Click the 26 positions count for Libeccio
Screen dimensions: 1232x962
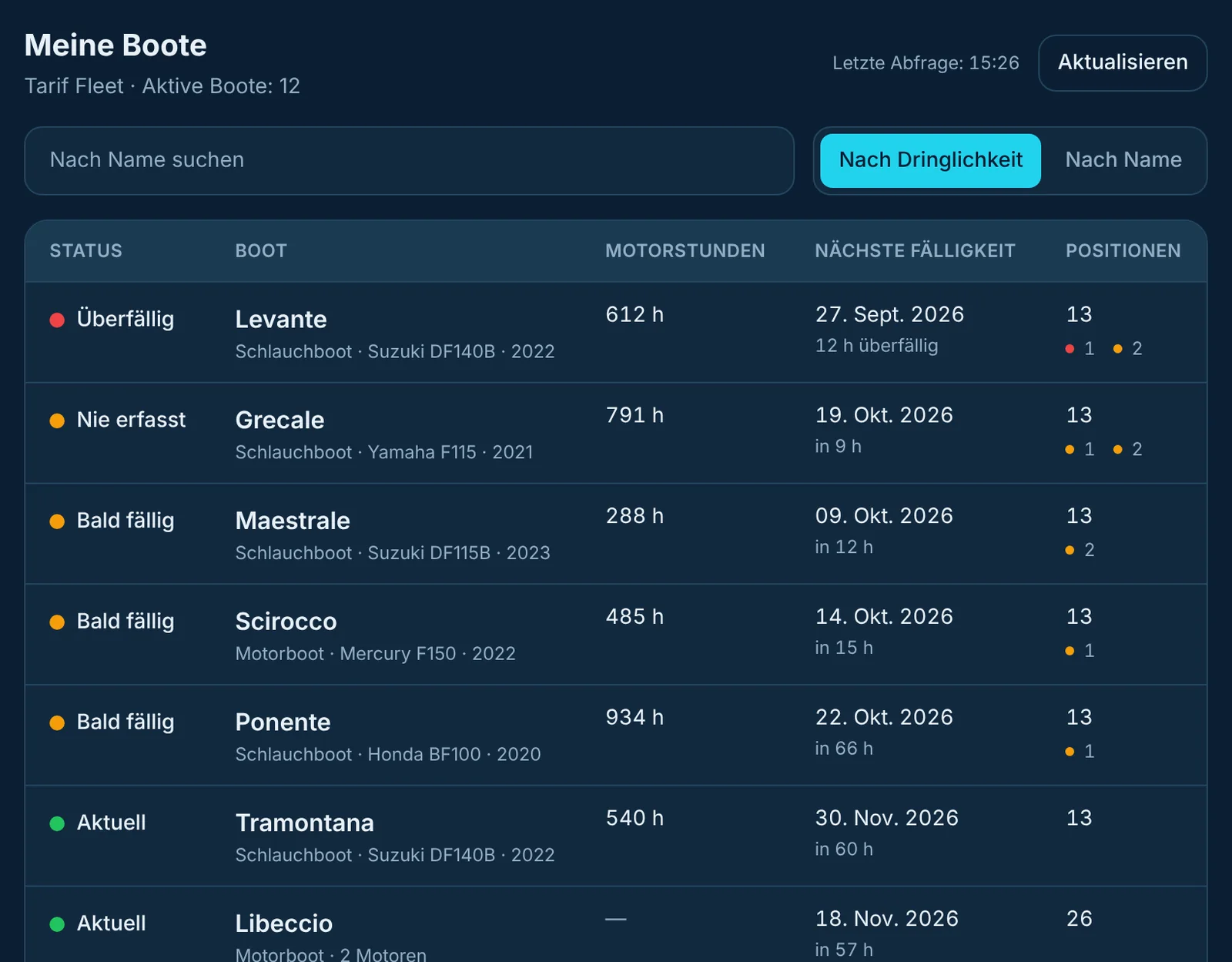tap(1079, 919)
